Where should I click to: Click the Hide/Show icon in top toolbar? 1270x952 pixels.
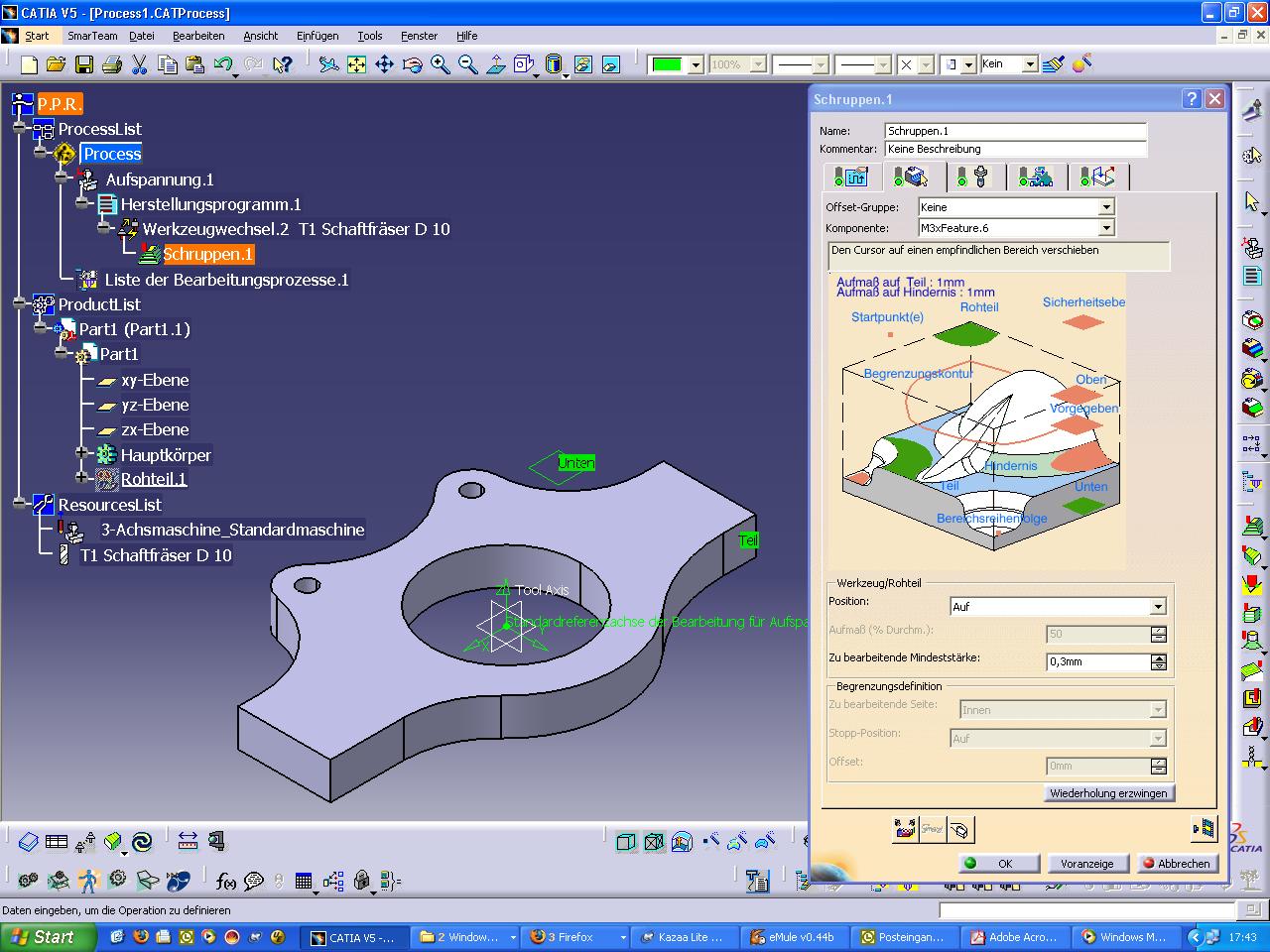click(583, 64)
